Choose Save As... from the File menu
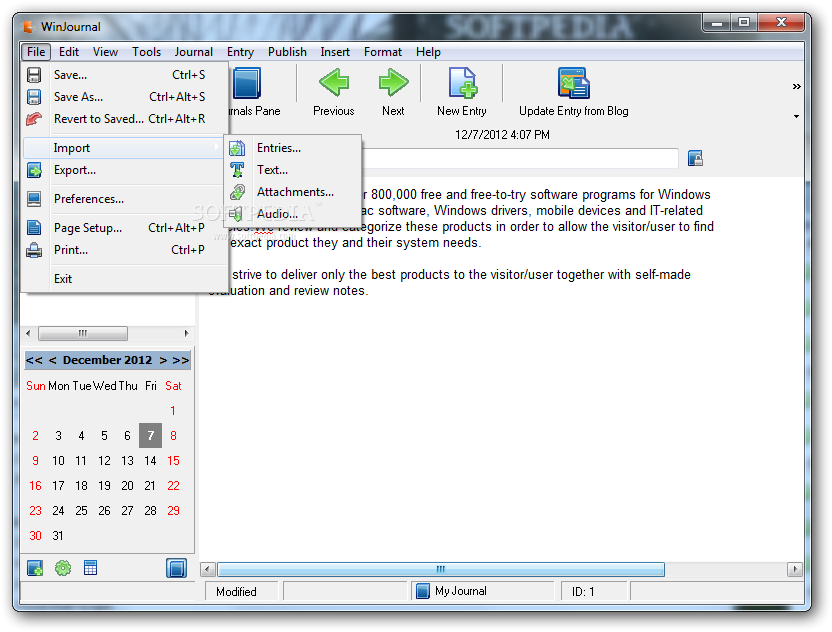832x632 pixels. [123, 97]
